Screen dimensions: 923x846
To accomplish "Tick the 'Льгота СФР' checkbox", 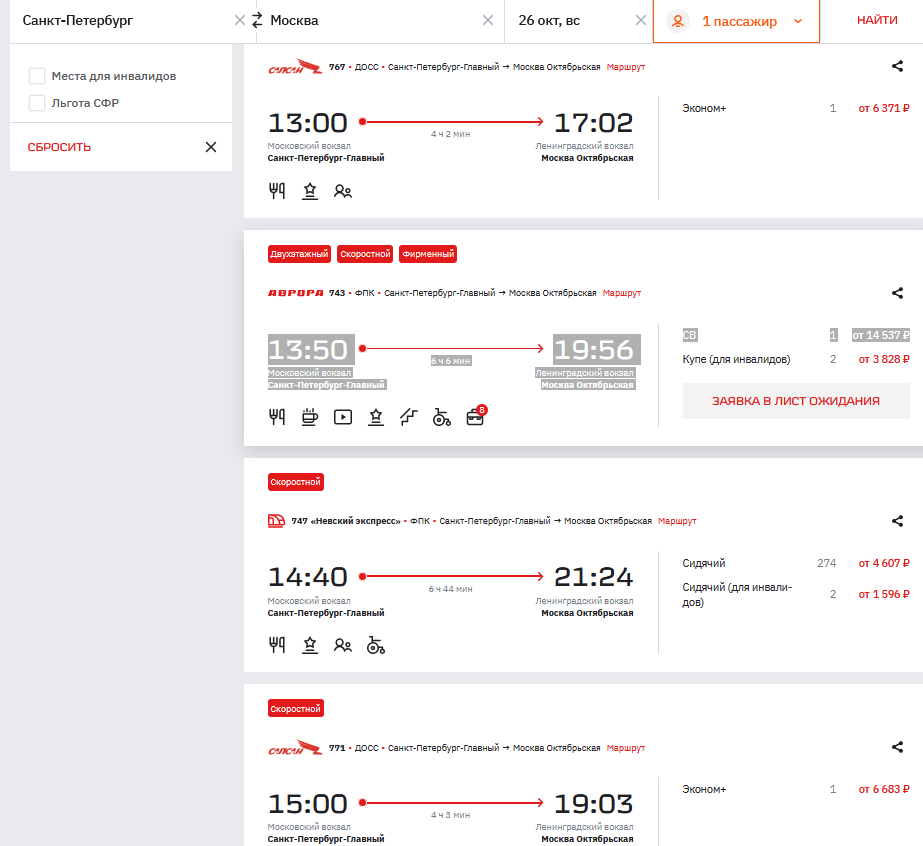I will (37, 102).
